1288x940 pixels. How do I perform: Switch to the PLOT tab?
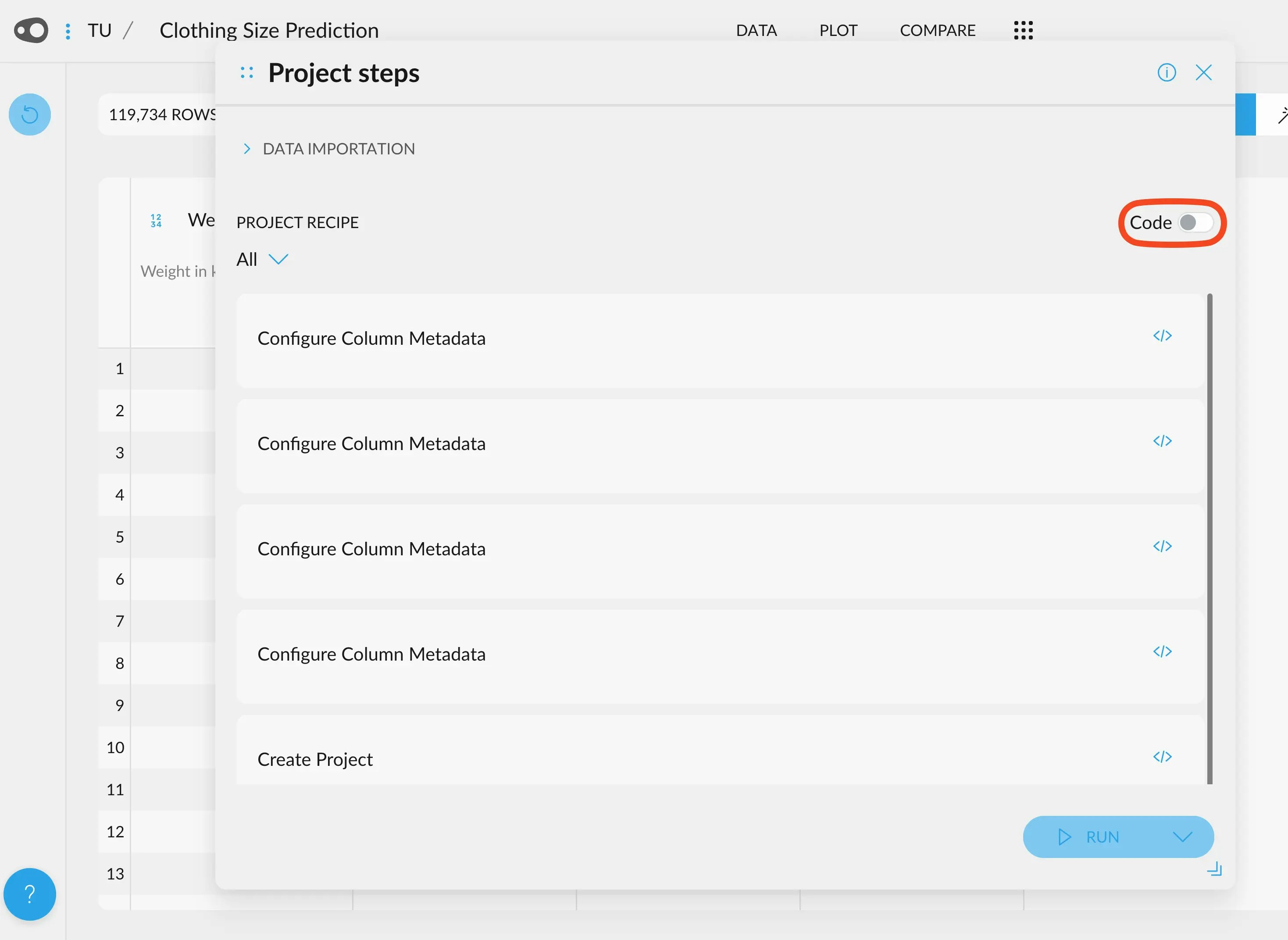click(x=838, y=30)
